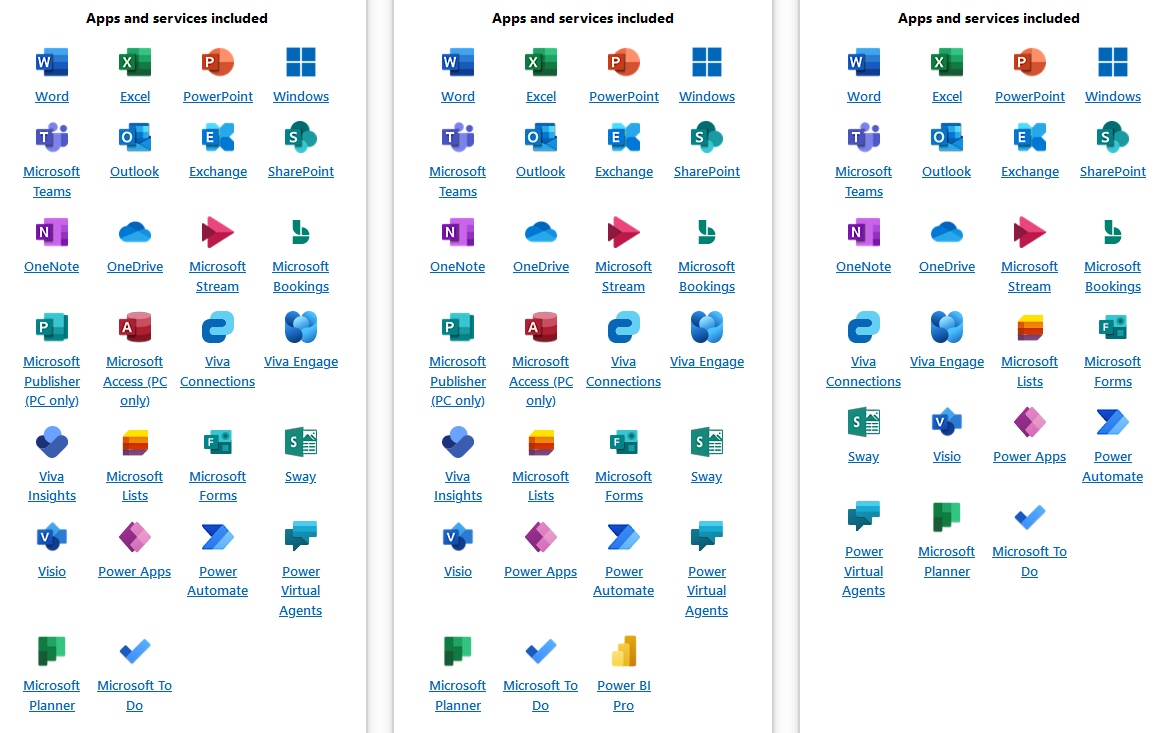Click the Microsoft Planner icon in the right column
This screenshot has height=733, width=1160.
click(x=947, y=518)
